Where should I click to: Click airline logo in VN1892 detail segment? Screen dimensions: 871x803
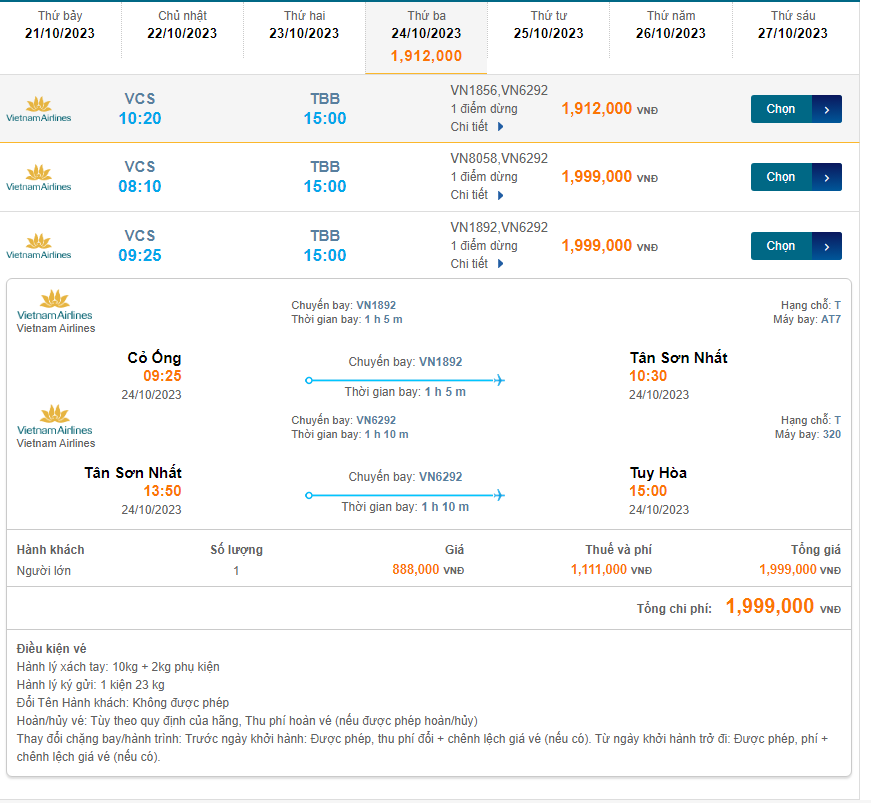[x=55, y=306]
